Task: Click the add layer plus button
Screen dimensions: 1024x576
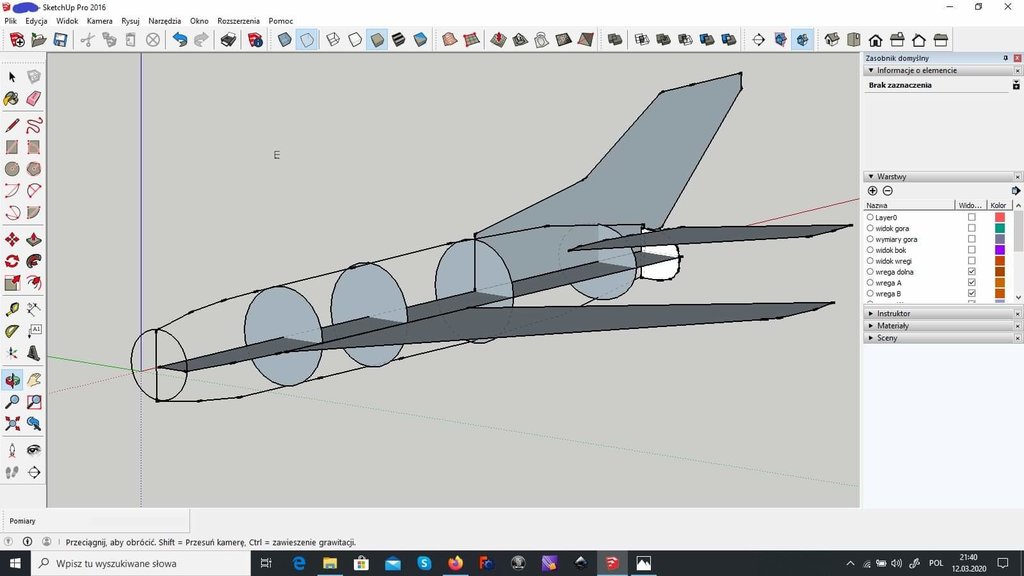Action: [872, 191]
